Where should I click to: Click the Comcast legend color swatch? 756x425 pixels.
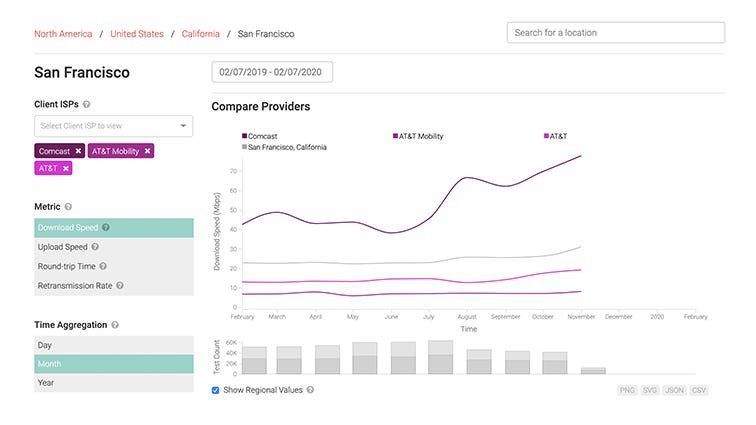coord(244,136)
